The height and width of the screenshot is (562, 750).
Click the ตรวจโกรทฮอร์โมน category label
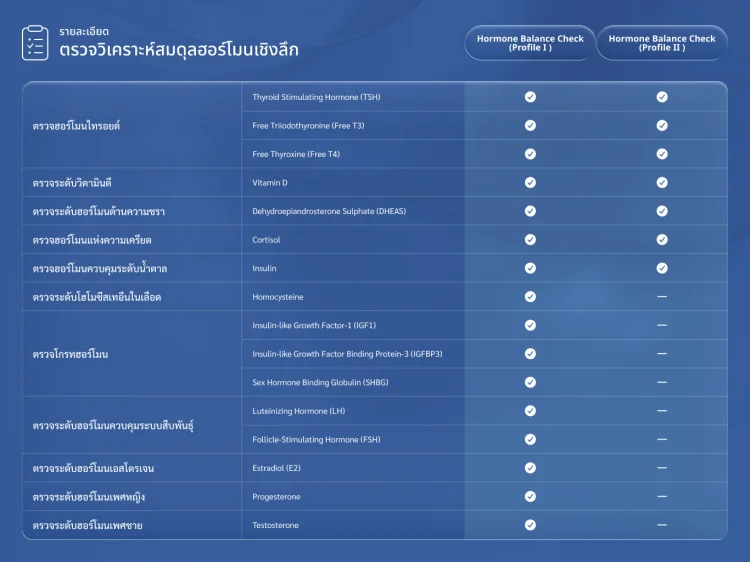[x=71, y=354]
